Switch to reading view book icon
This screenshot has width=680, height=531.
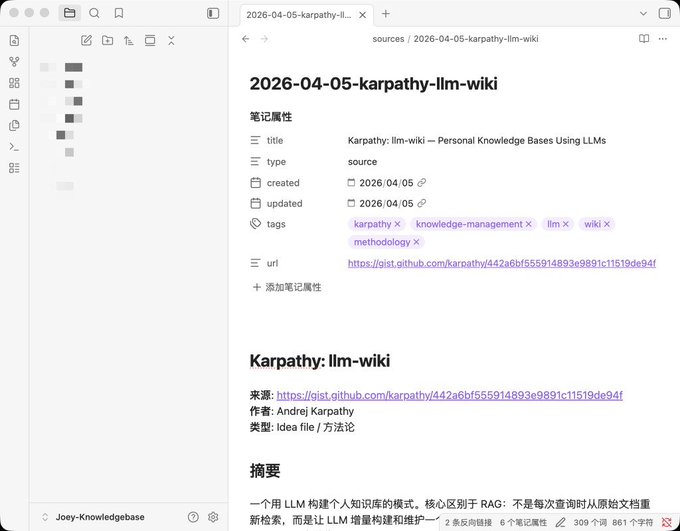[644, 39]
